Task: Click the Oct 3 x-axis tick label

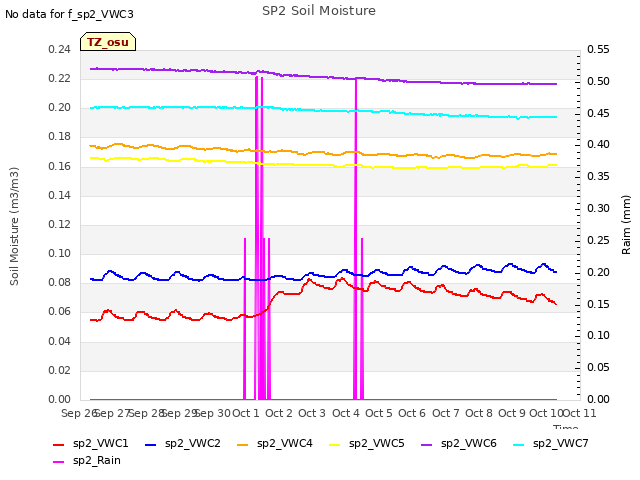Action: (x=312, y=413)
